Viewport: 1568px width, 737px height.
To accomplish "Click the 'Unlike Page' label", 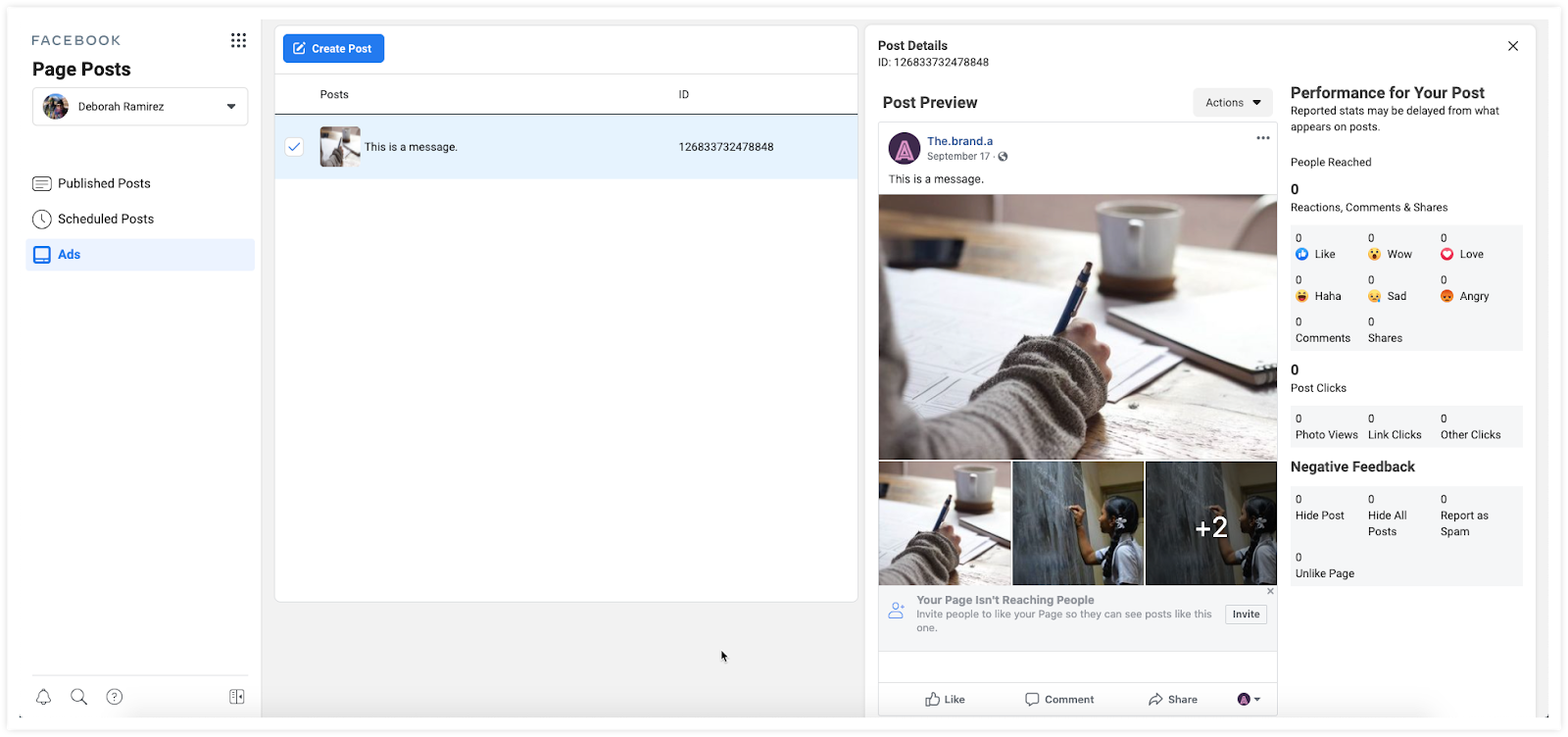I will (x=1325, y=573).
